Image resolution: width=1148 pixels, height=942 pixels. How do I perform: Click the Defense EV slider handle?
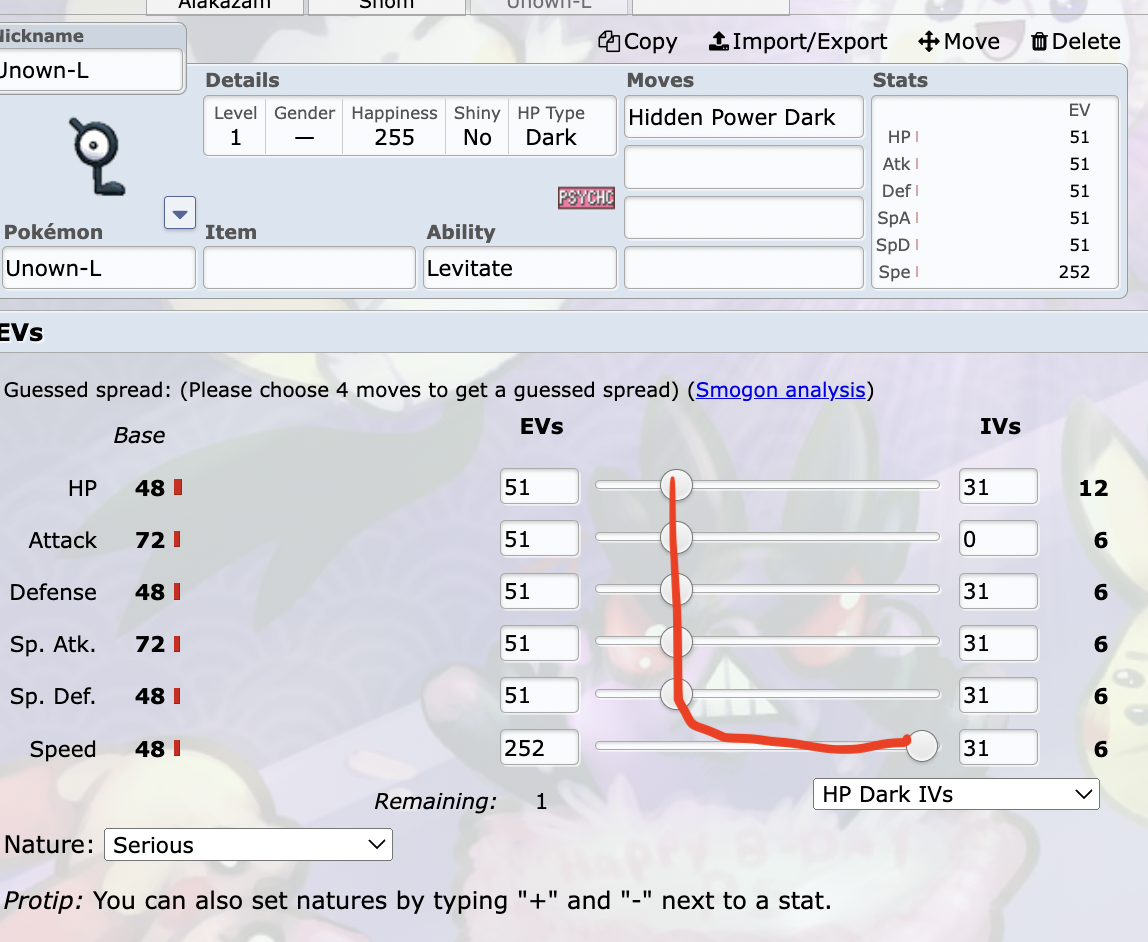(x=676, y=589)
